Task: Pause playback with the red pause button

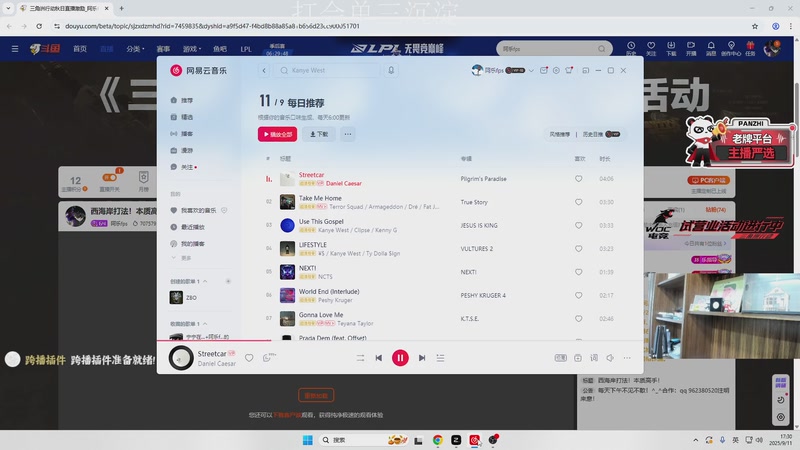Action: click(400, 358)
